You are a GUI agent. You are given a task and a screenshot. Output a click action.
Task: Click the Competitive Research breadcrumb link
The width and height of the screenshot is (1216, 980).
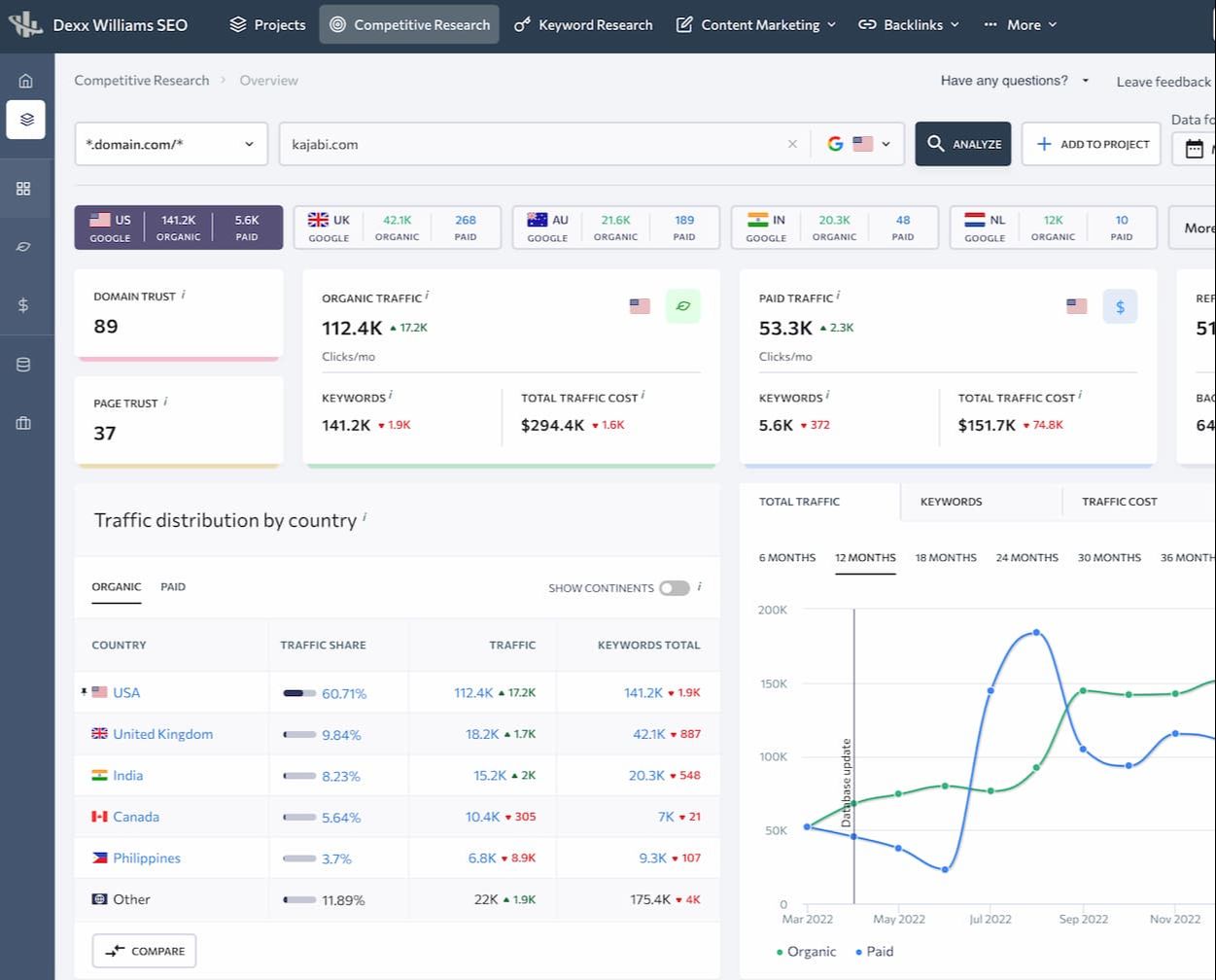pyautogui.click(x=142, y=81)
